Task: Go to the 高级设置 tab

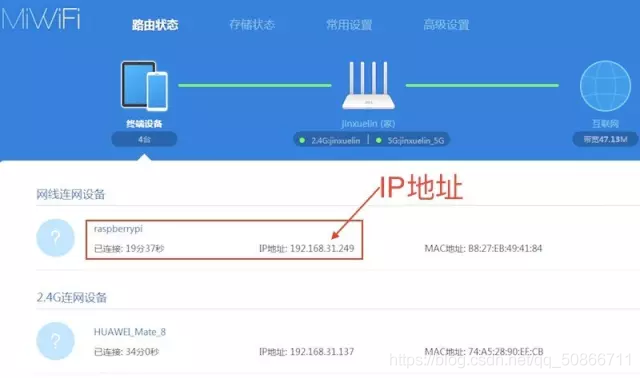Action: point(446,25)
